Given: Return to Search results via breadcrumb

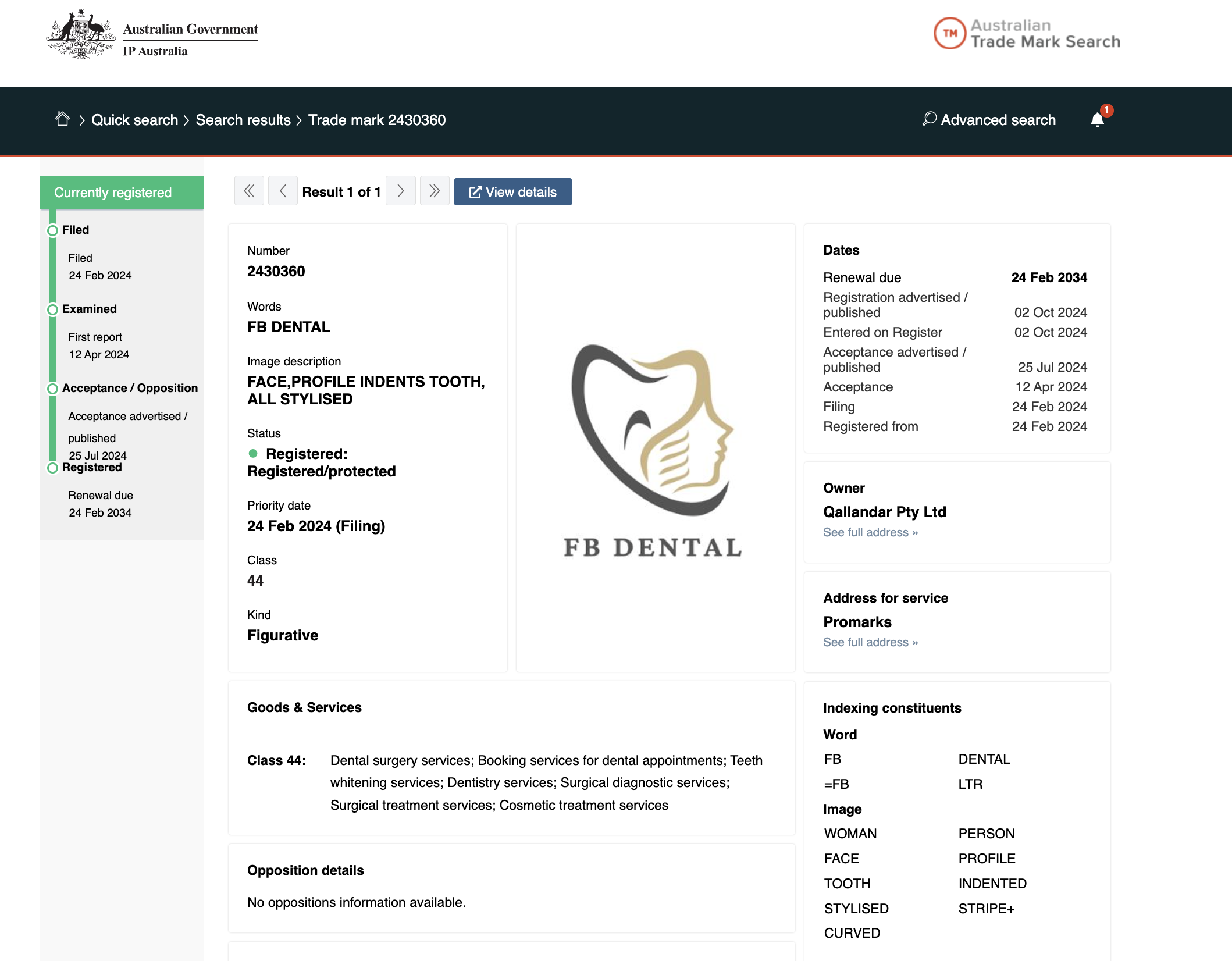Looking at the screenshot, I should pos(243,119).
